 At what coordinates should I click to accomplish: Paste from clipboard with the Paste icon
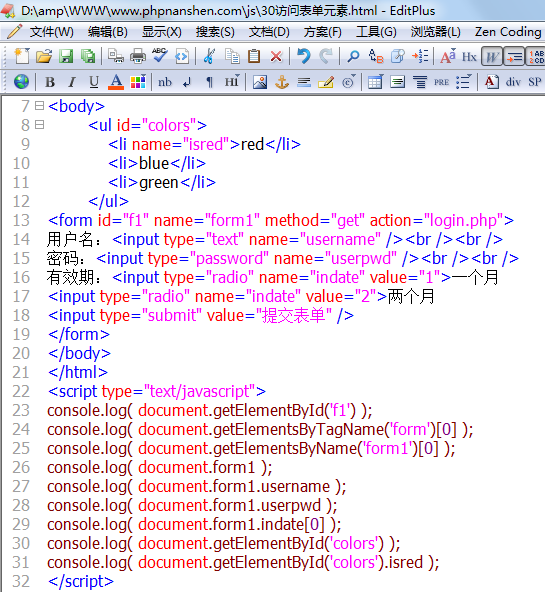pos(254,57)
